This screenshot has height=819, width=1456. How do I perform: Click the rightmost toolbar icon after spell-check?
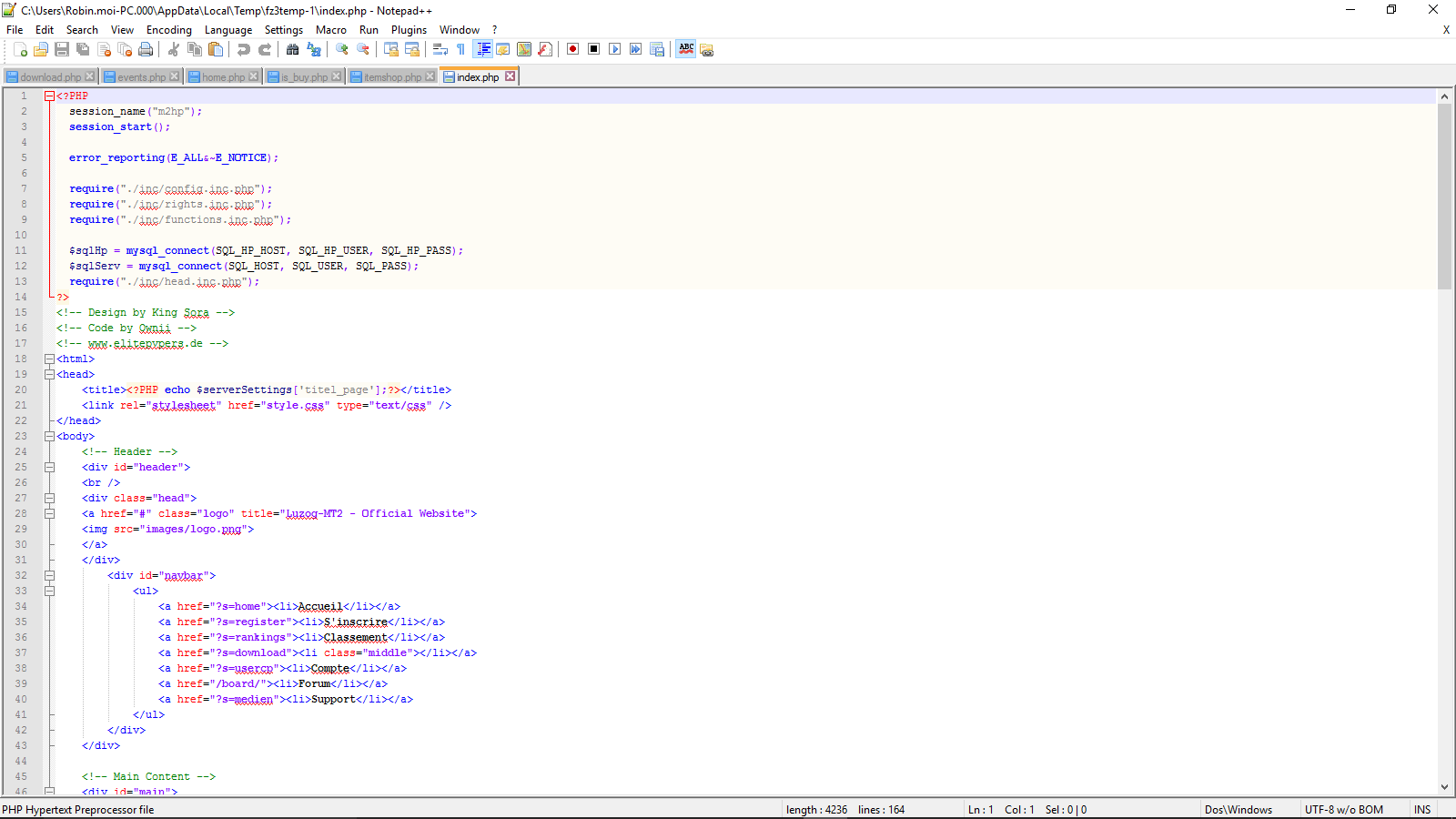click(x=706, y=49)
